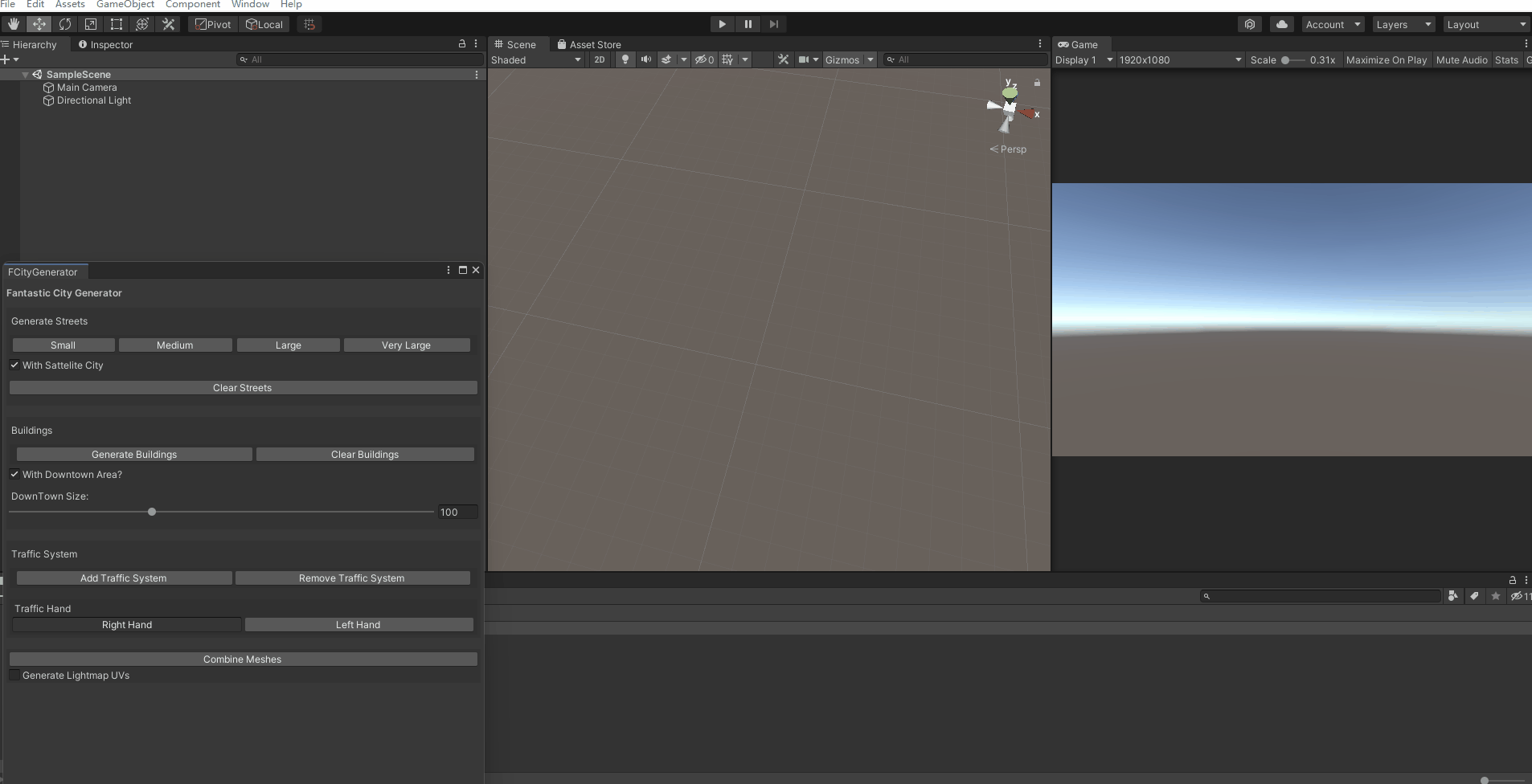Open Scene view tab more options
Viewport: 1532px width, 784px height.
tap(1040, 44)
